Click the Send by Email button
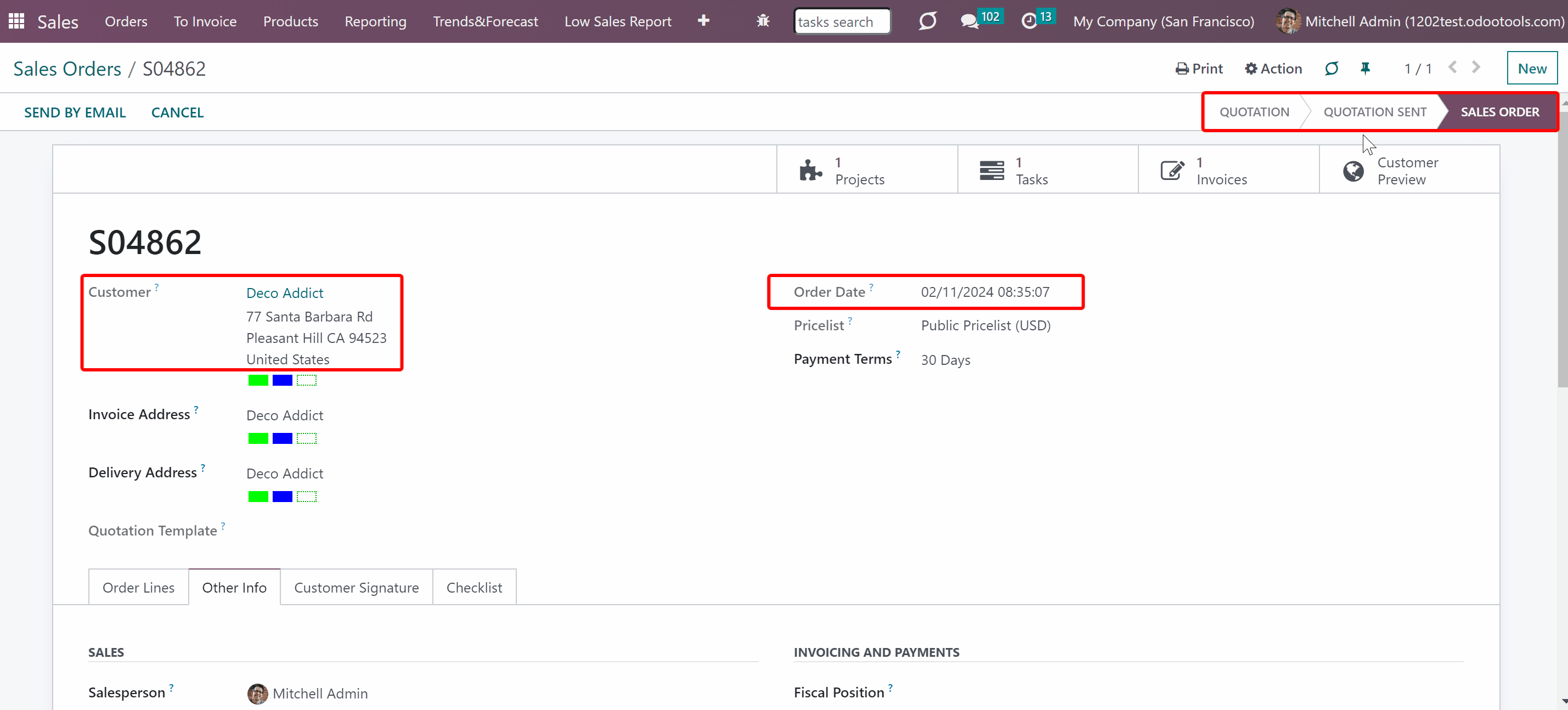Screen dimensions: 1568x710 pyautogui.click(x=75, y=112)
